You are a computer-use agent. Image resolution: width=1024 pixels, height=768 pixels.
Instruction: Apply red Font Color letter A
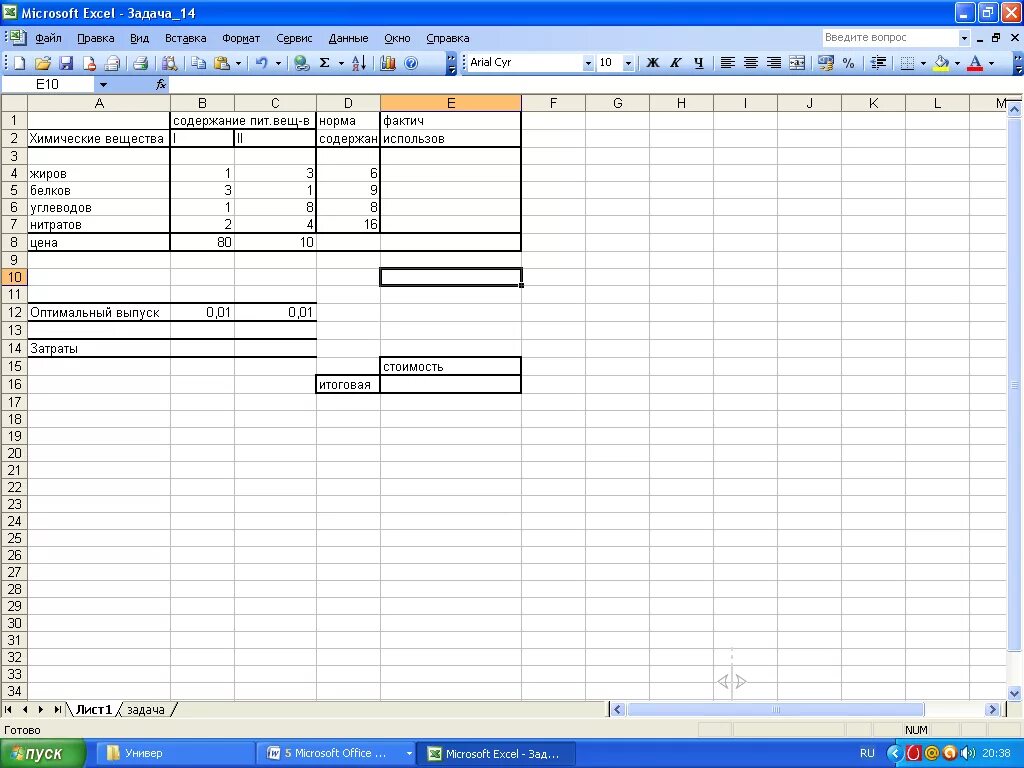point(975,63)
